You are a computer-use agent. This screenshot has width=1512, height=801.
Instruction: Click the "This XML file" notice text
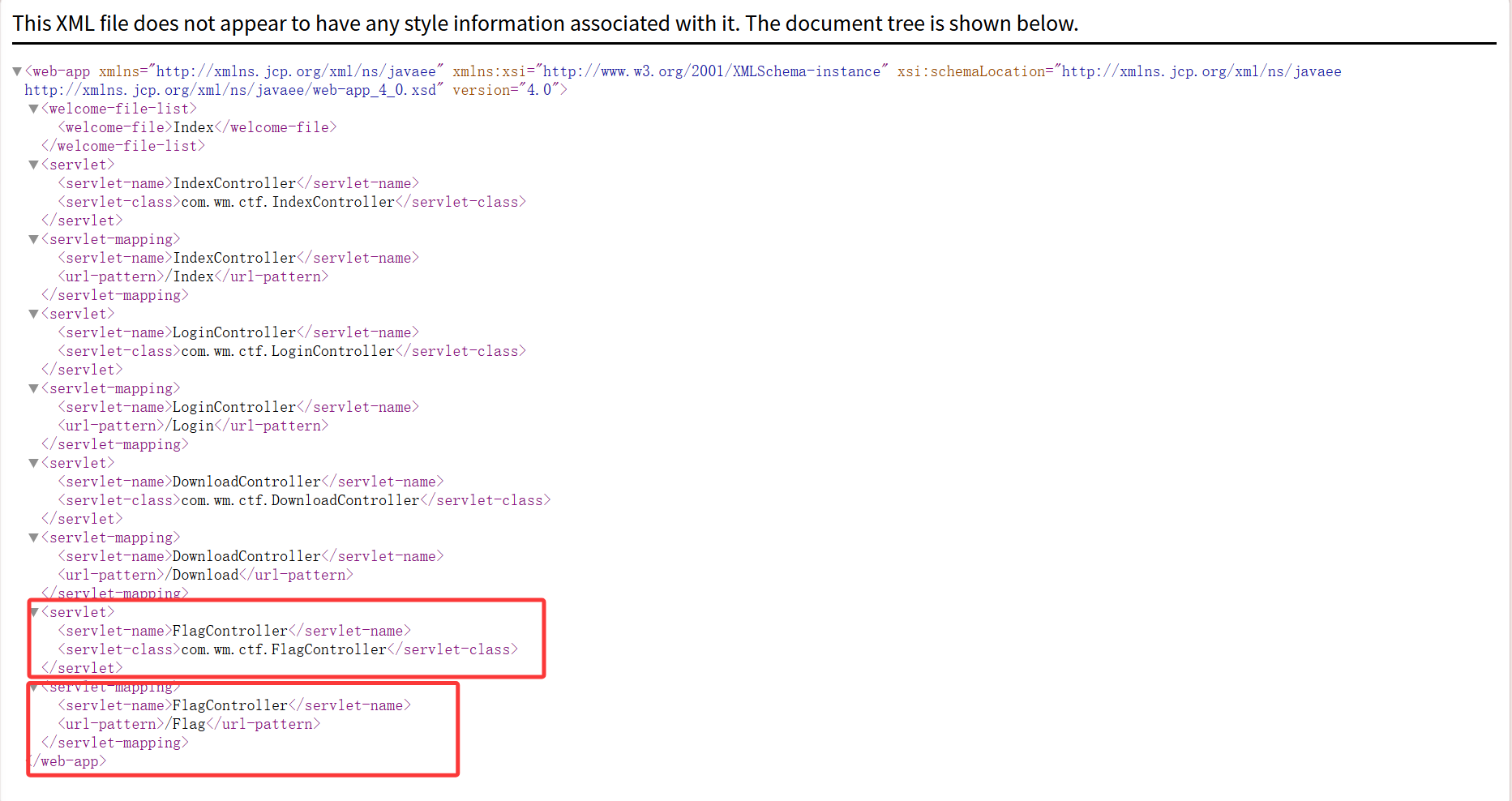click(x=545, y=24)
